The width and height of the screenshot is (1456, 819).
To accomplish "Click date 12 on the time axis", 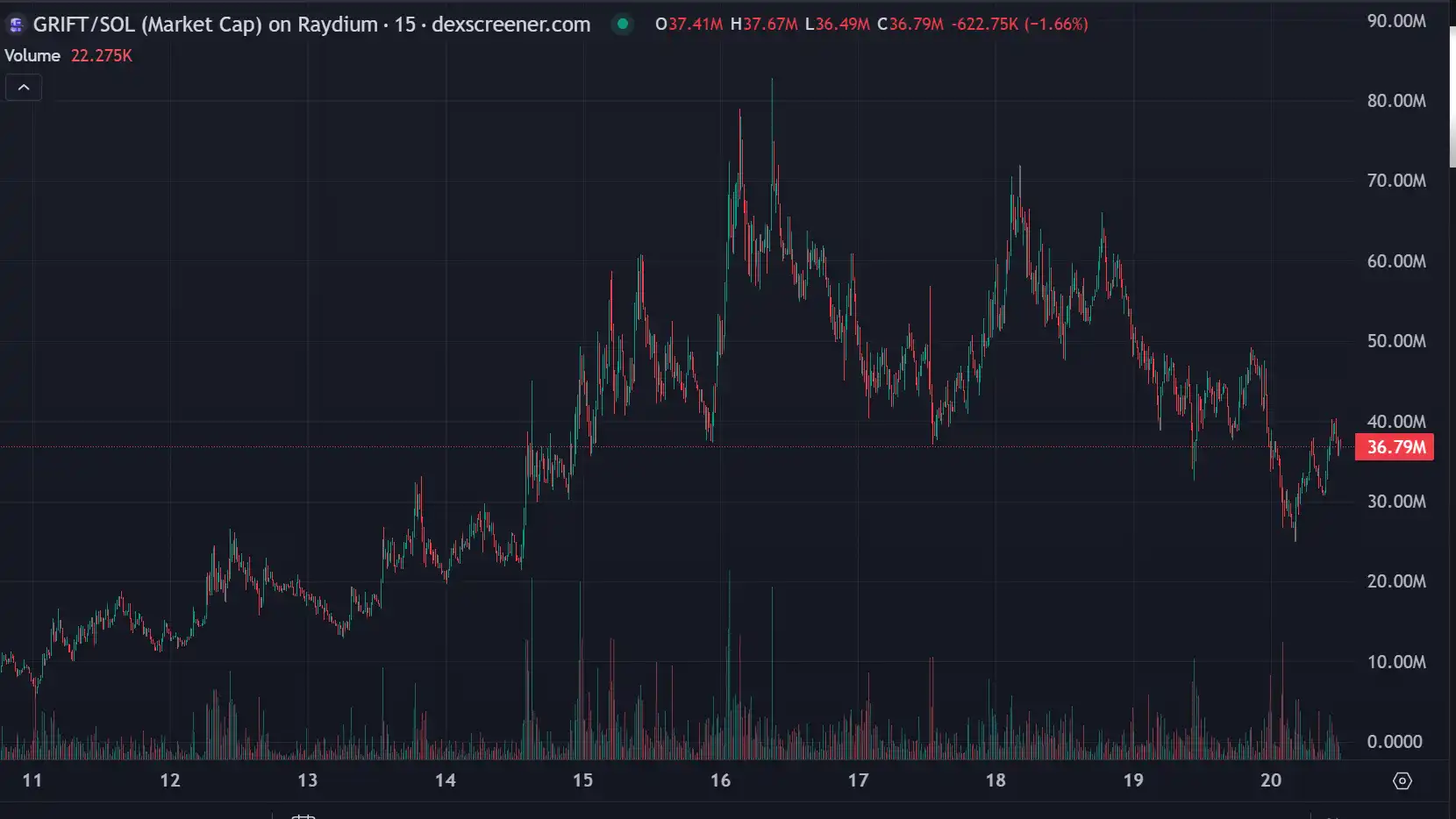I will (170, 780).
